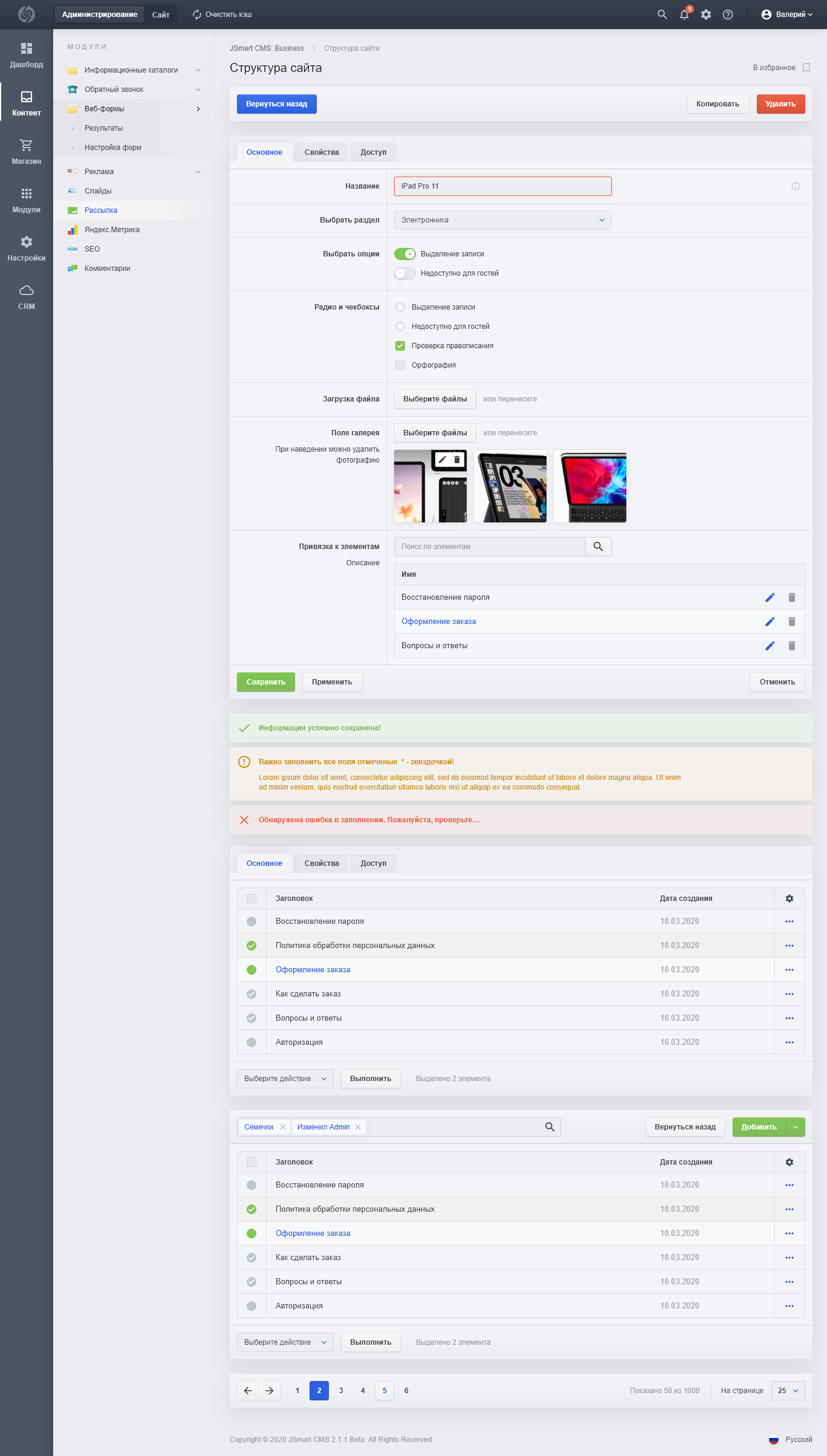Image resolution: width=827 pixels, height=1456 pixels.
Task: Open the help question mark icon
Action: [728, 15]
